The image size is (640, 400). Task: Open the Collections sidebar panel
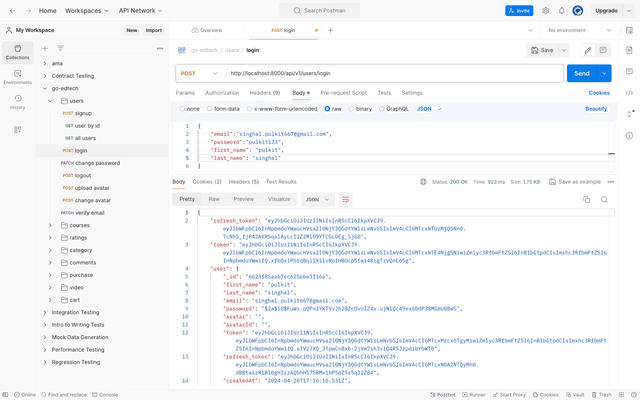18,52
